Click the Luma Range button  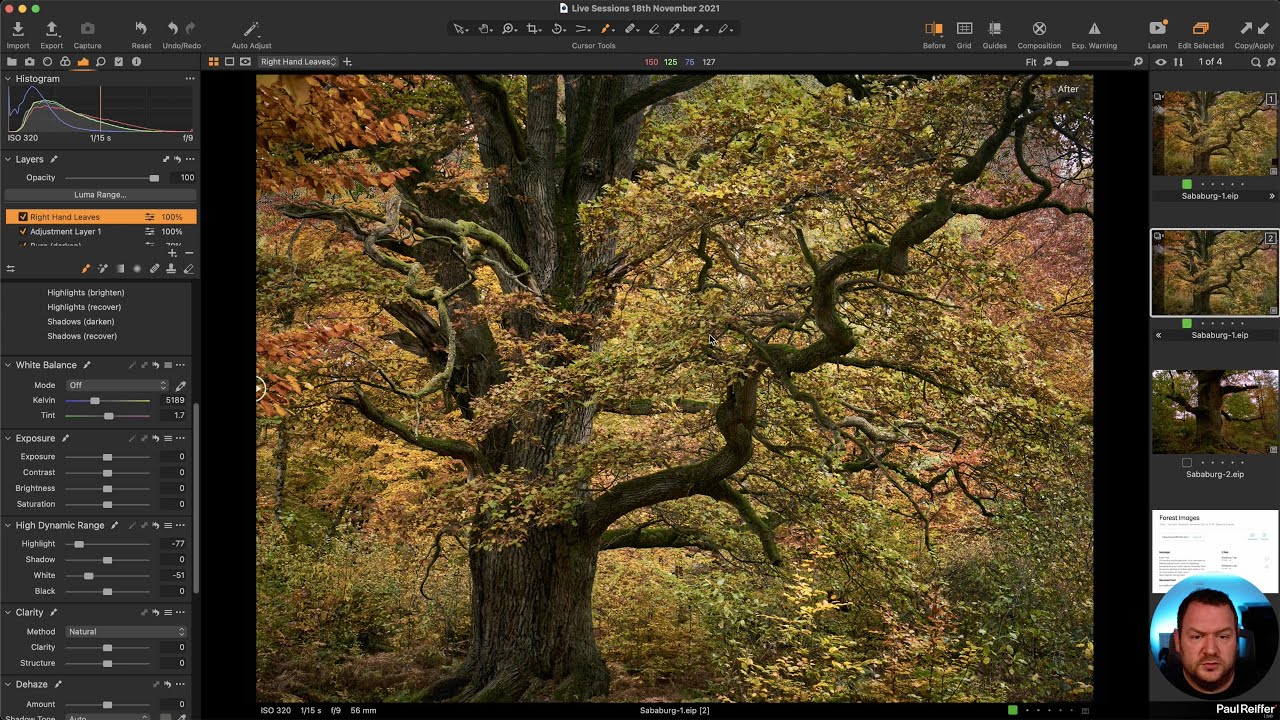[x=99, y=195]
